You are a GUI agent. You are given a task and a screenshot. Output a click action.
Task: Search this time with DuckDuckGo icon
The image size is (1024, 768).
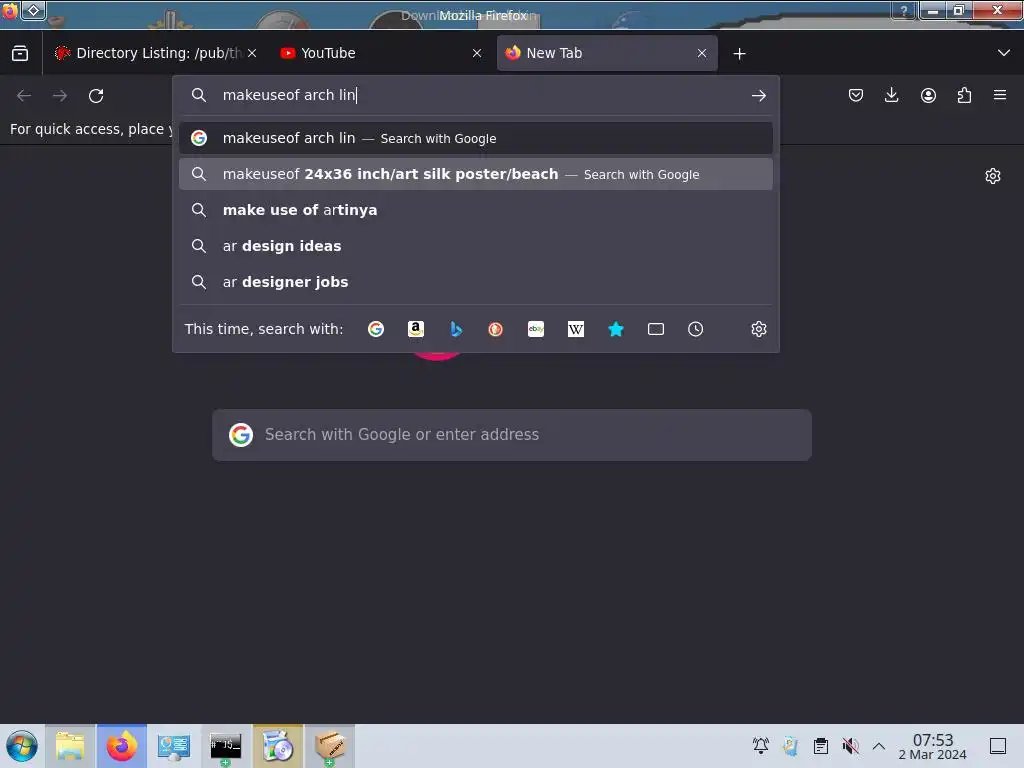pos(496,329)
